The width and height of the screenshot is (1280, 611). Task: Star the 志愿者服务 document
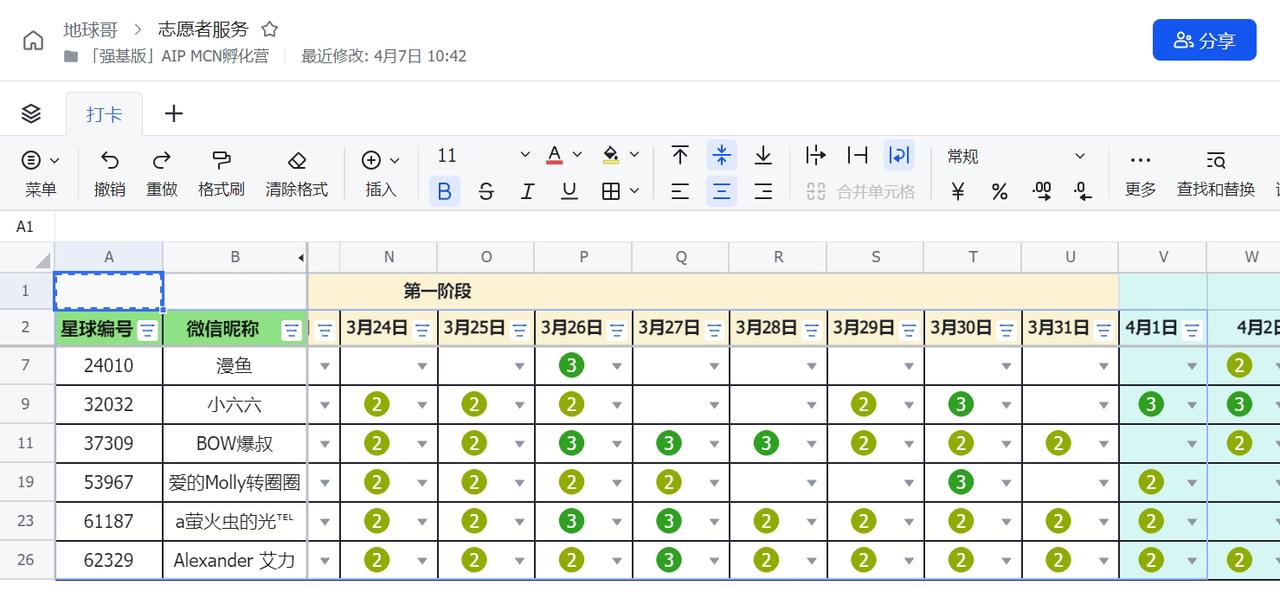click(x=269, y=29)
